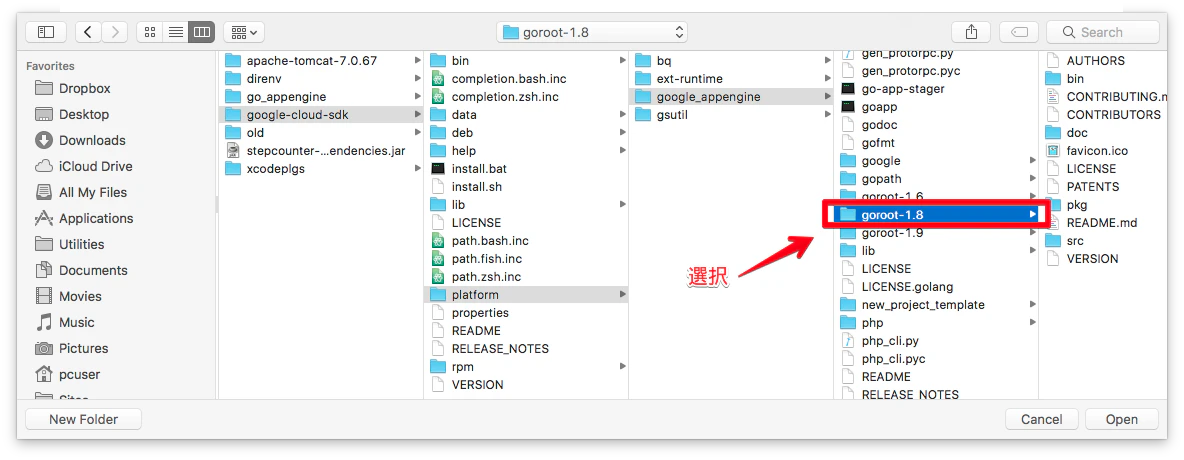
Task: Switch to column view
Action: pos(202,32)
